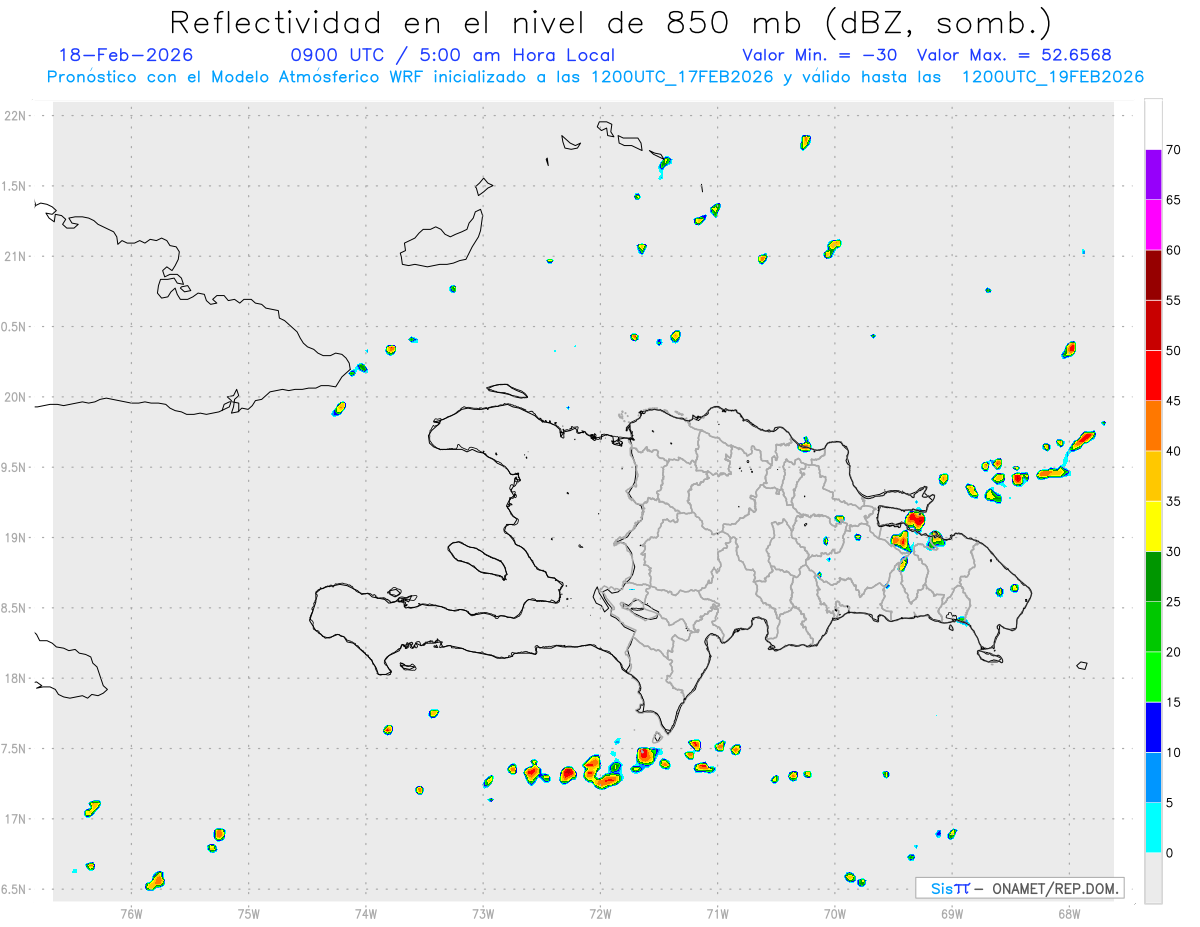
Task: Click the colorbar label "25"
Action: point(1174,602)
